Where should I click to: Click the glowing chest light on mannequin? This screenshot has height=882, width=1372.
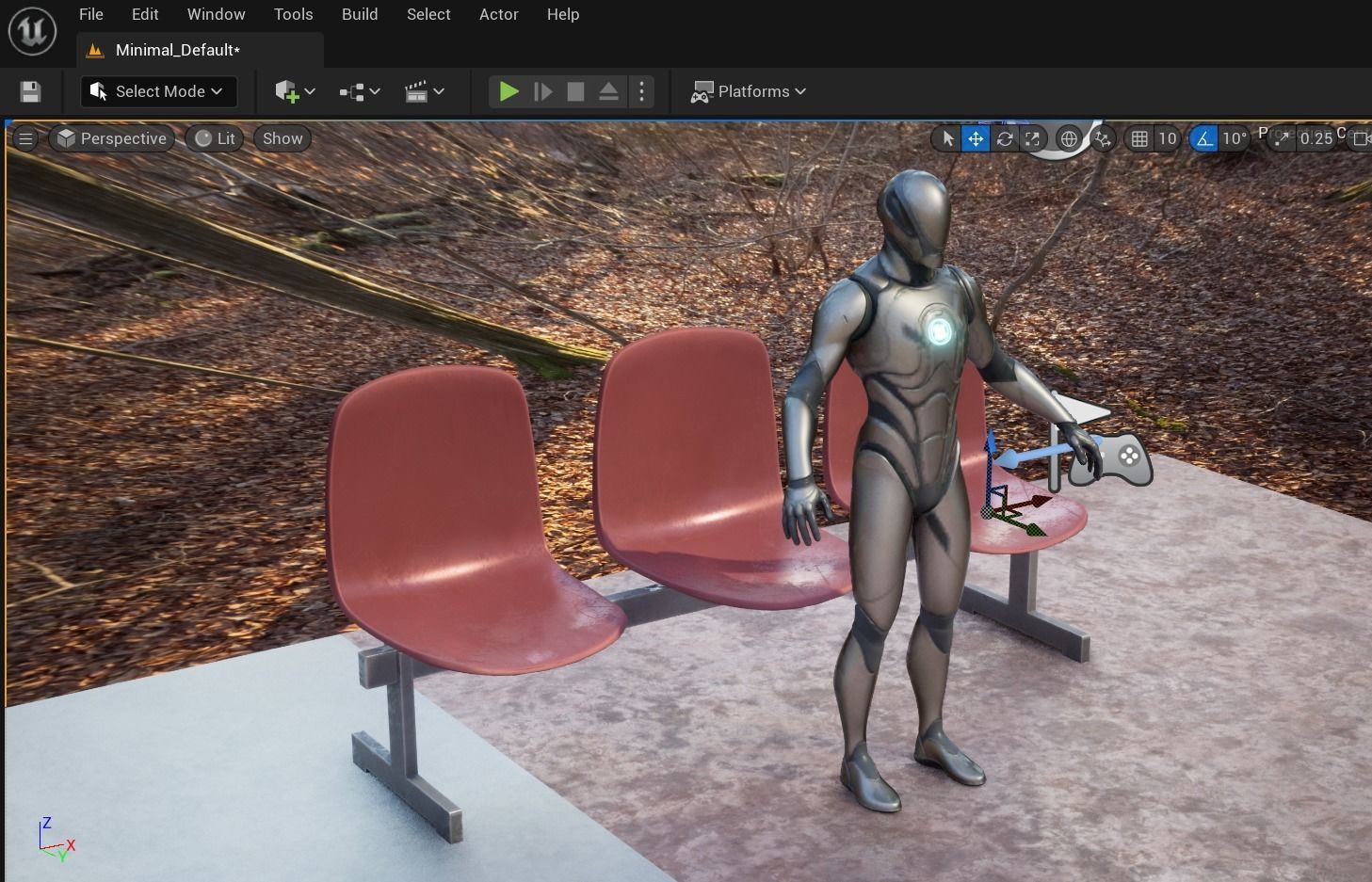(940, 330)
